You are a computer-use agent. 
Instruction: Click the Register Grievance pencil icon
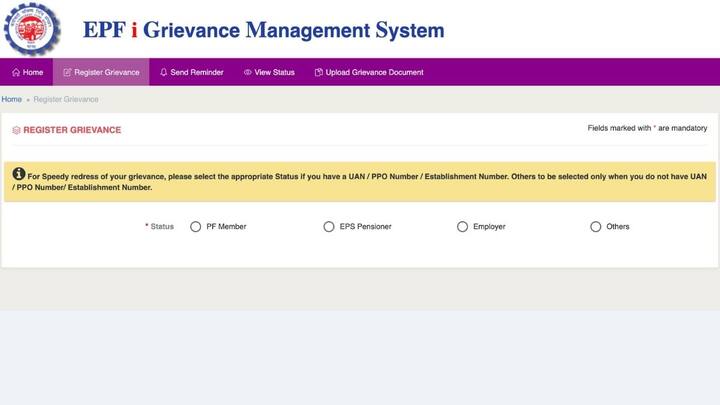(x=67, y=72)
